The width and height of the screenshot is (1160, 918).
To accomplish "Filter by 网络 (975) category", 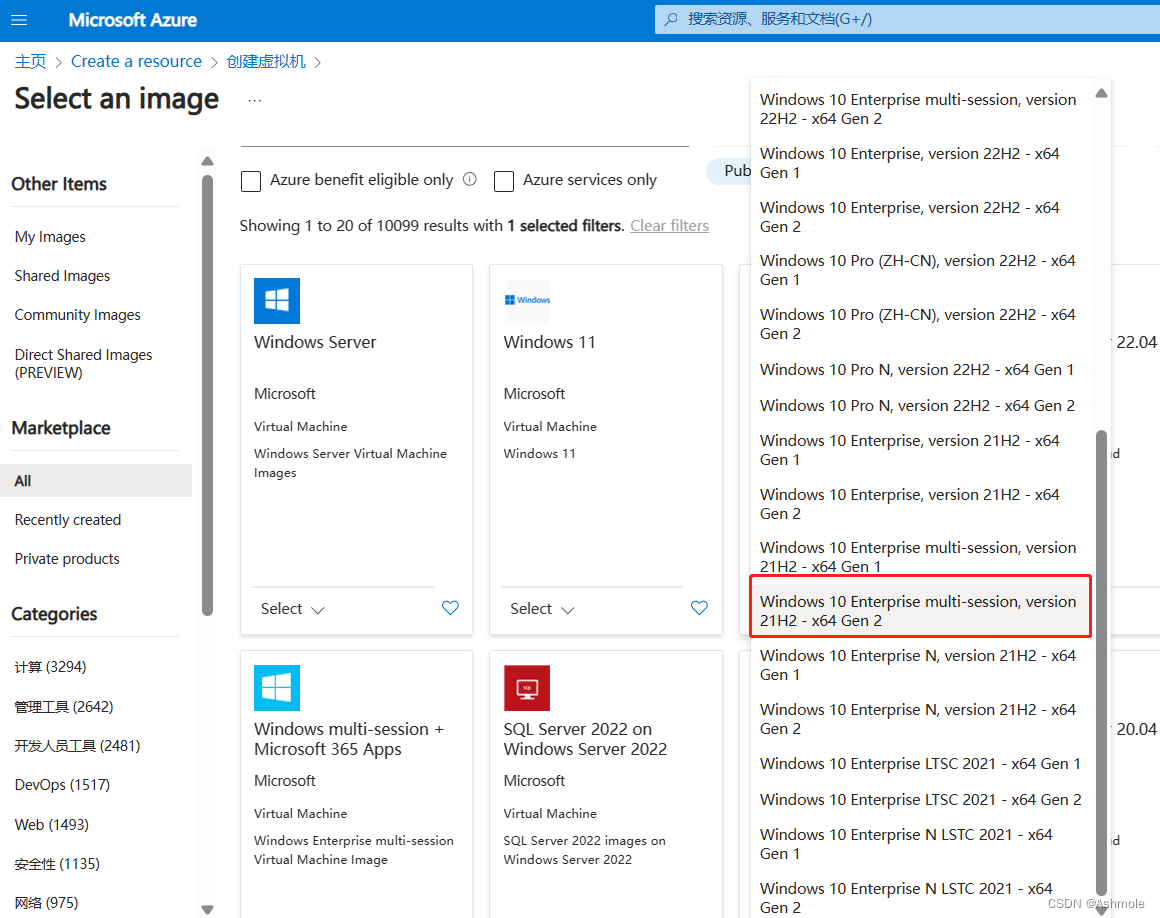I will pos(46,902).
